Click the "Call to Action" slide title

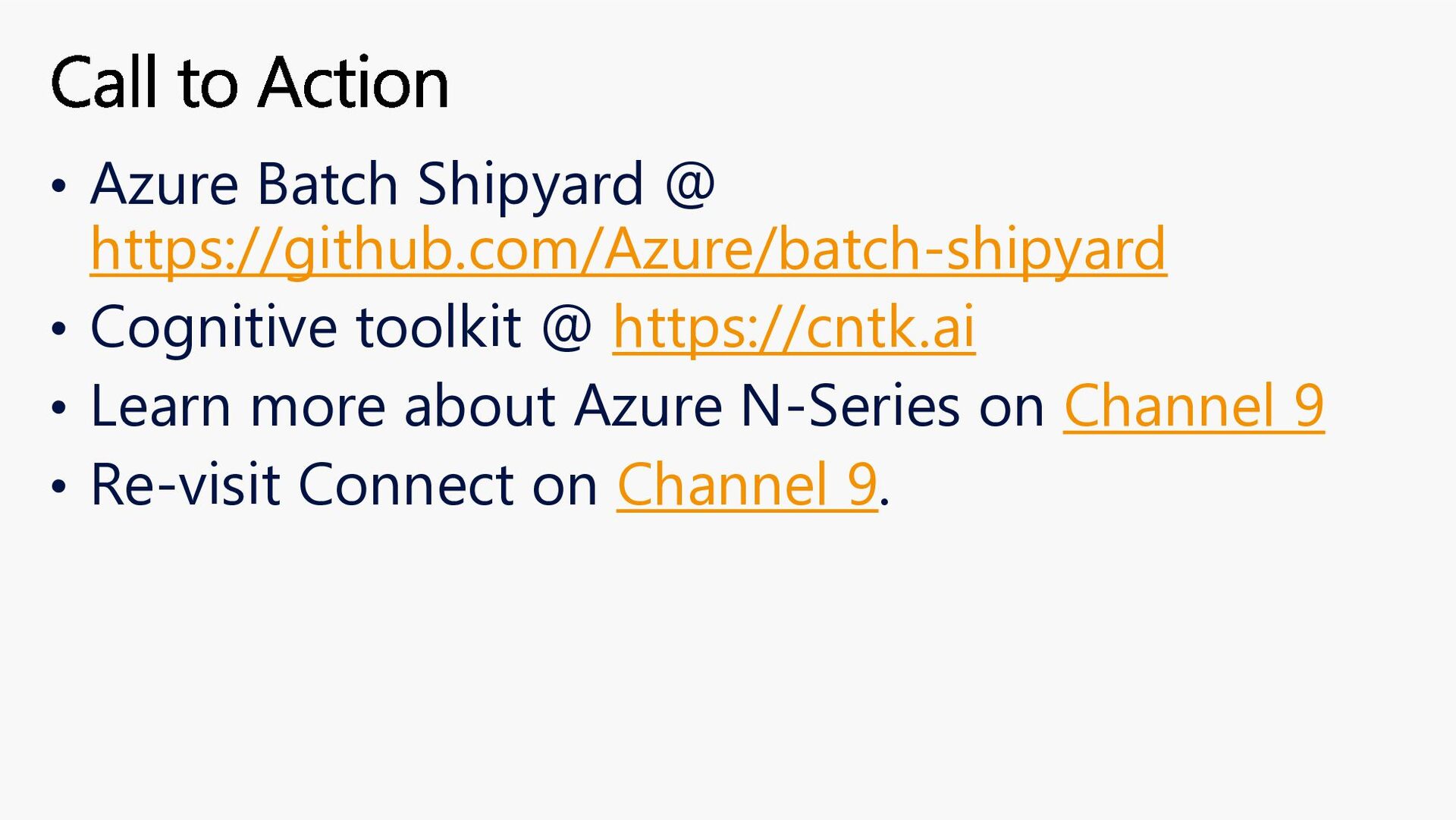pyautogui.click(x=249, y=83)
